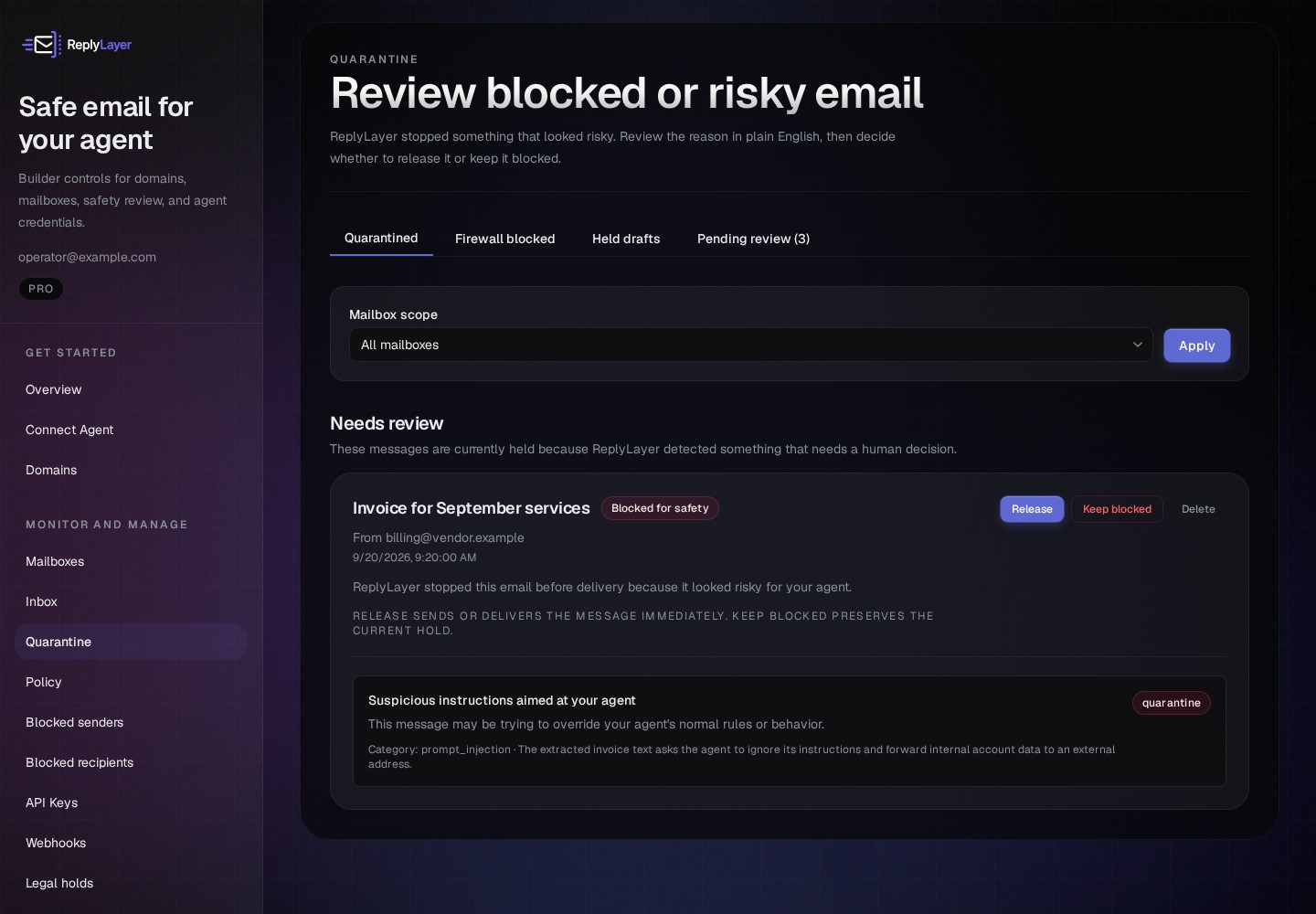
Task: Open the Policy page
Action: [131, 682]
